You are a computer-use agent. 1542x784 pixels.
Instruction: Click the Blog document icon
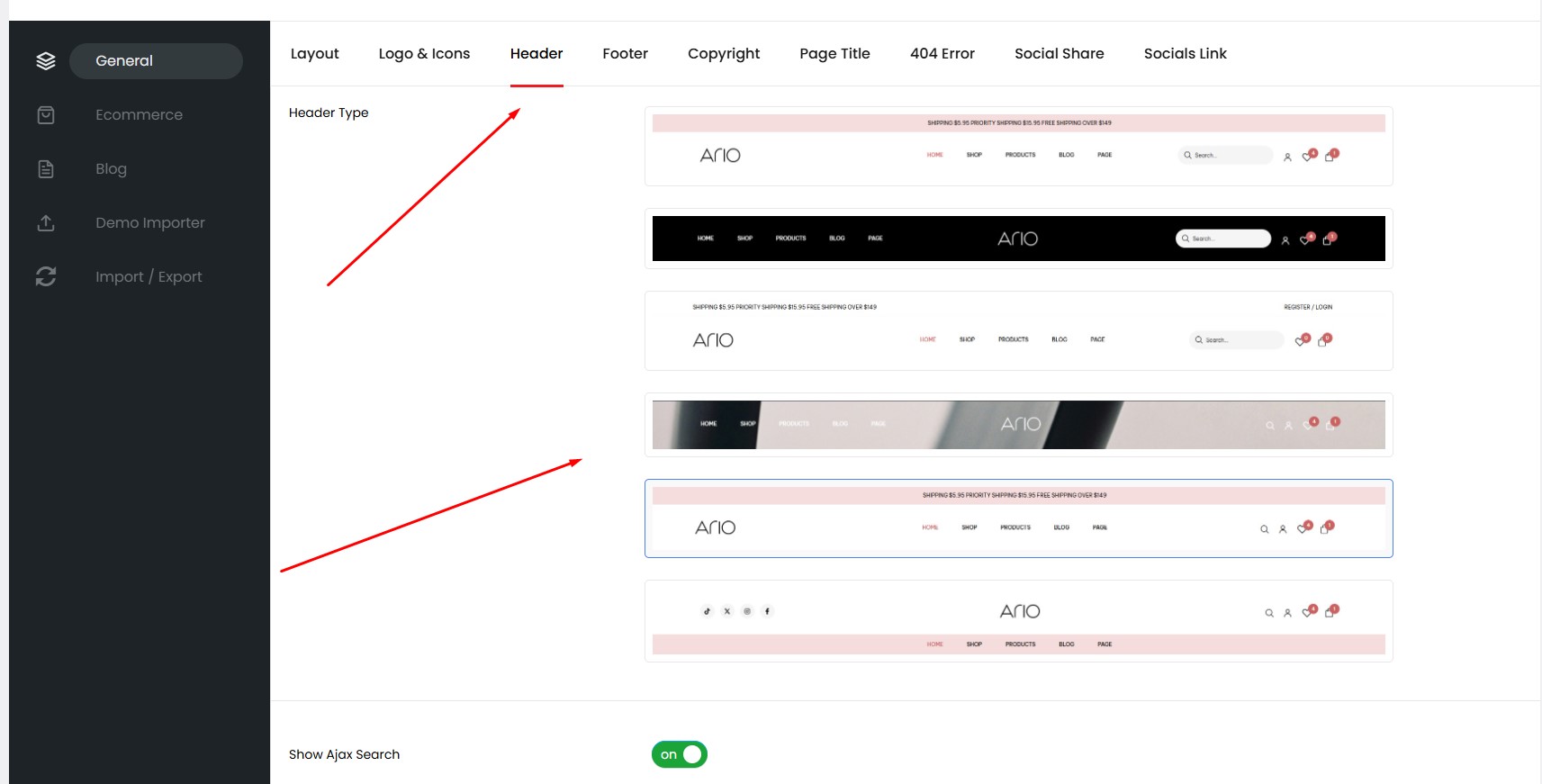(46, 169)
